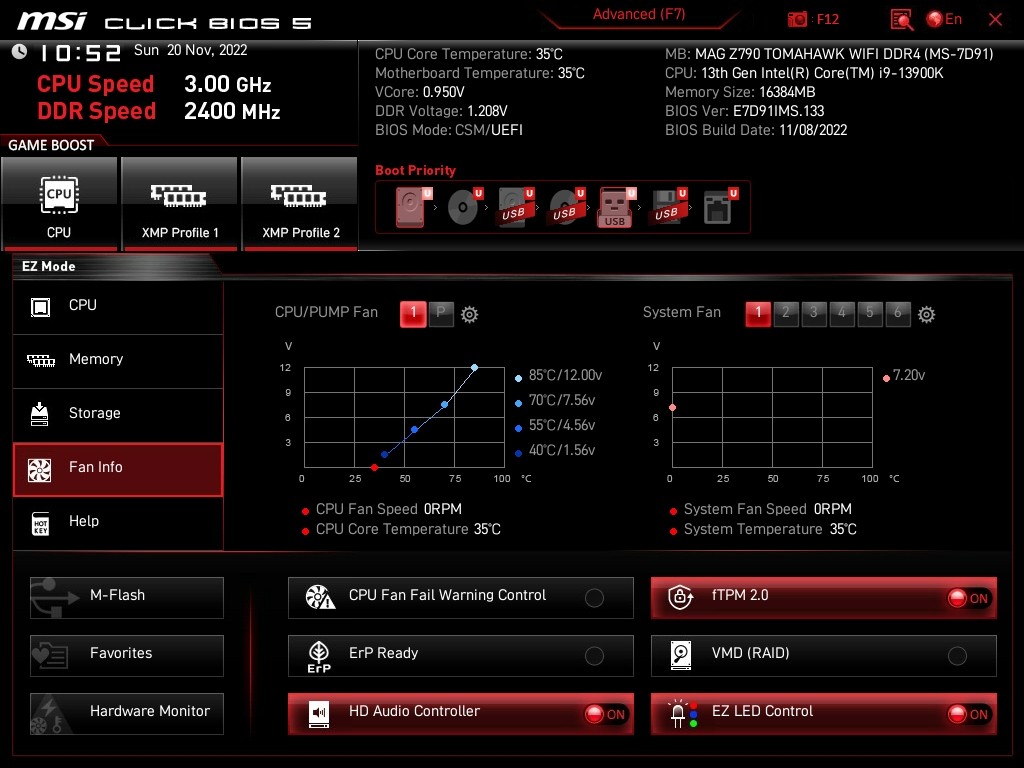The image size is (1024, 768).
Task: Open the Memory section
Action: 118,360
